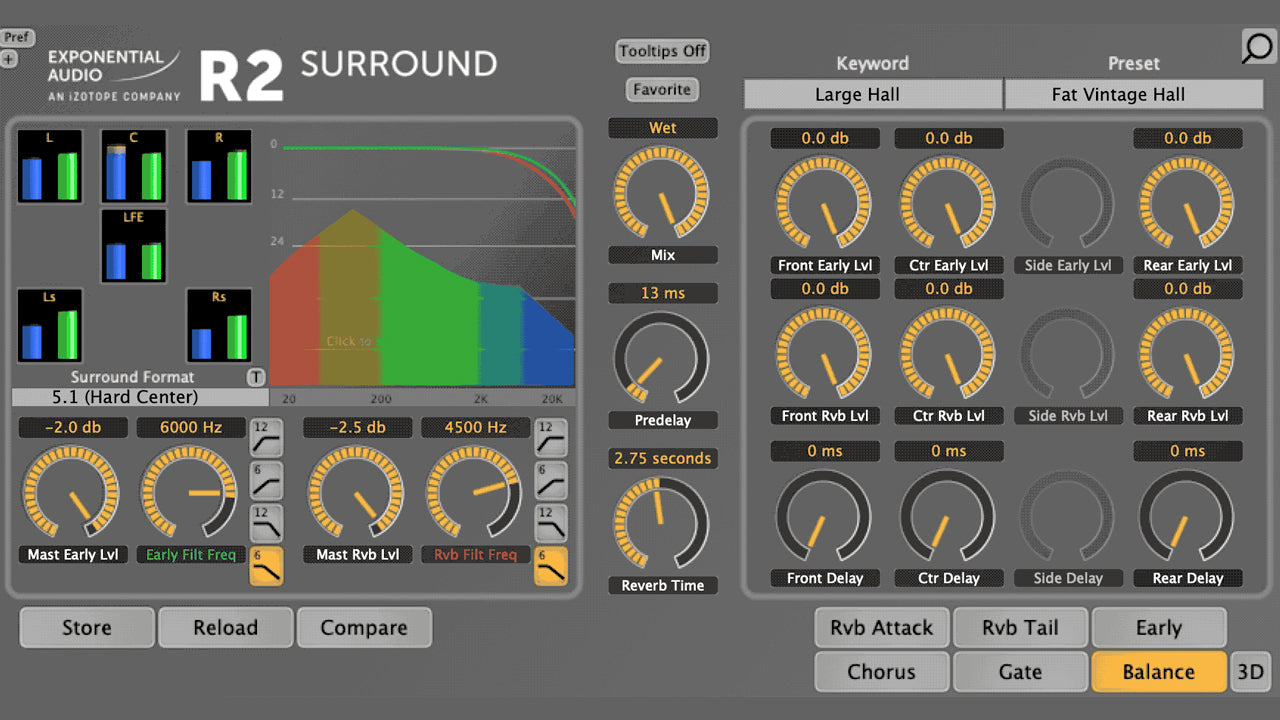1280x720 pixels.
Task: Open the Keyword dropdown showing Large Hall
Action: 872,95
